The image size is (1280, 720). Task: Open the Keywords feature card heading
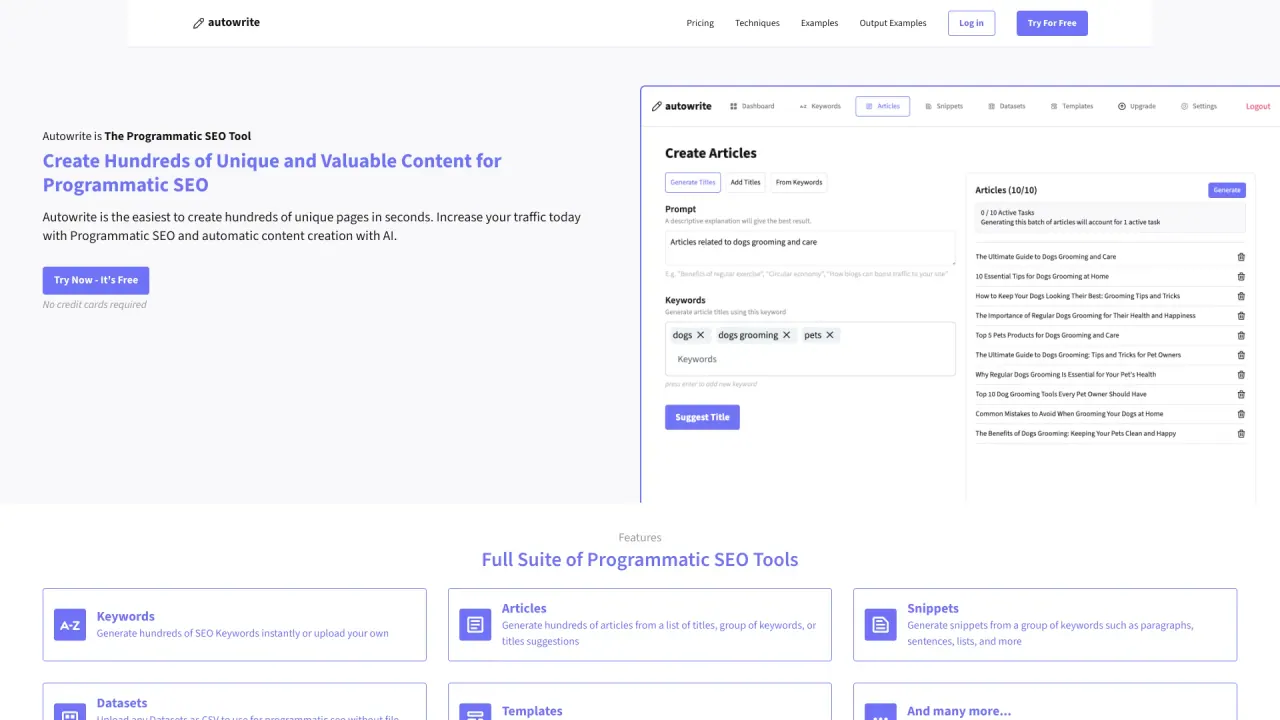click(126, 616)
